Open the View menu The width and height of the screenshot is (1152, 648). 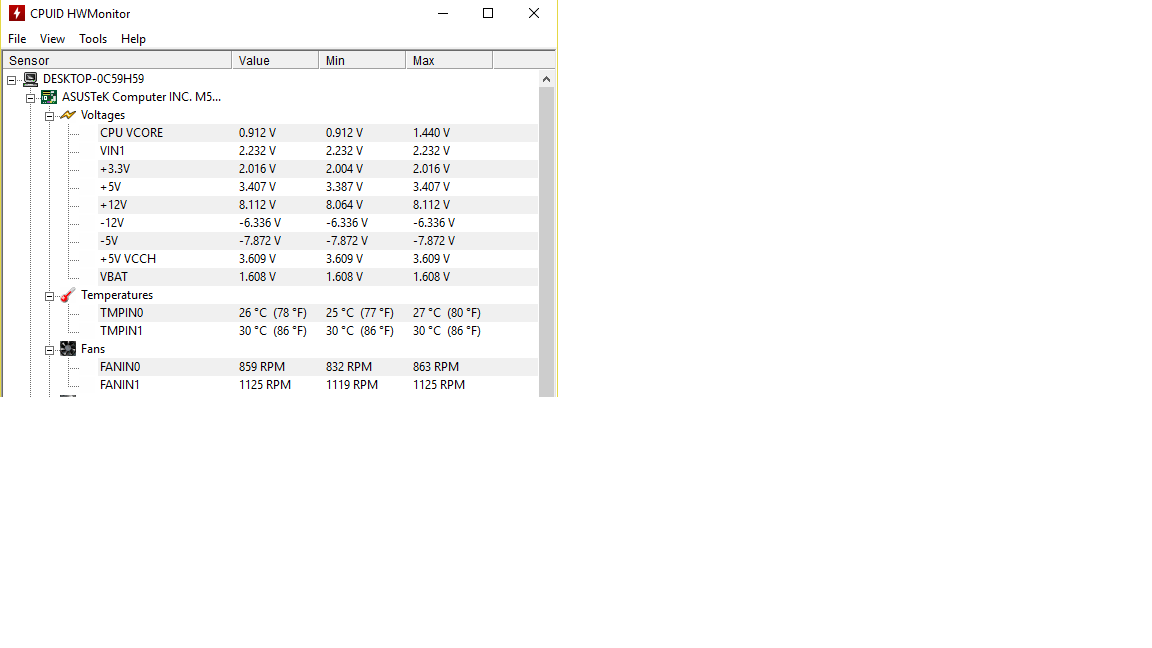52,39
